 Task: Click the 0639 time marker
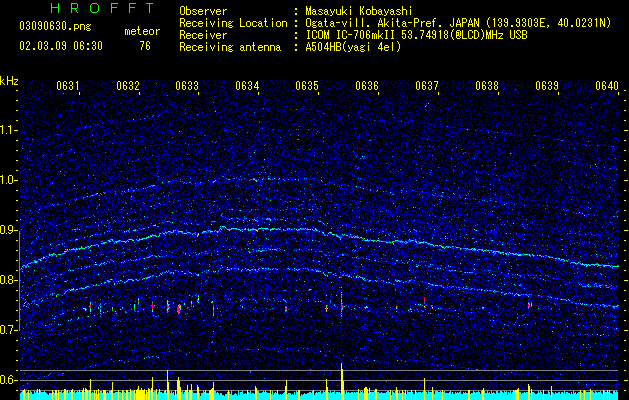click(547, 86)
